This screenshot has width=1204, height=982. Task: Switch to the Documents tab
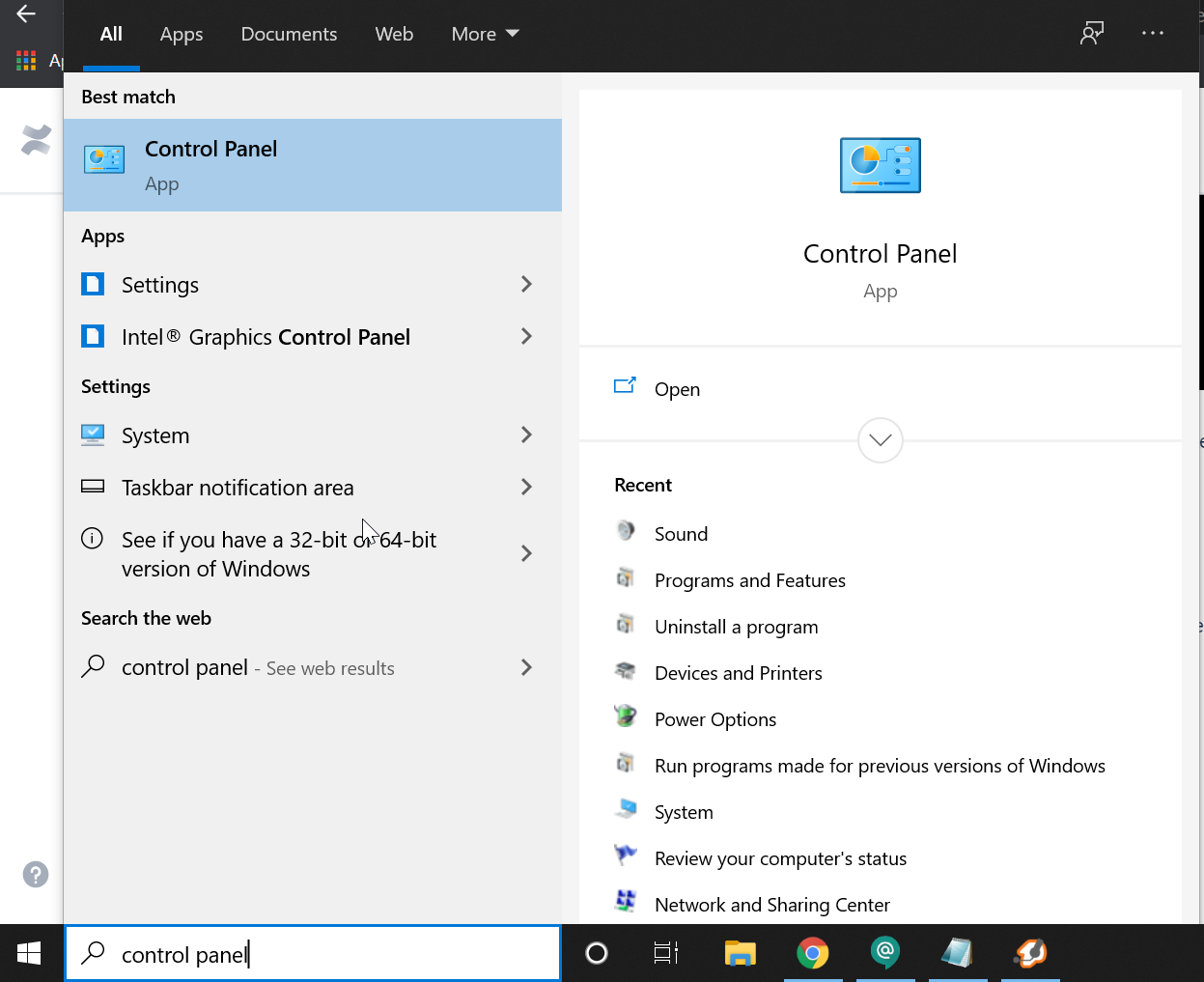[289, 34]
